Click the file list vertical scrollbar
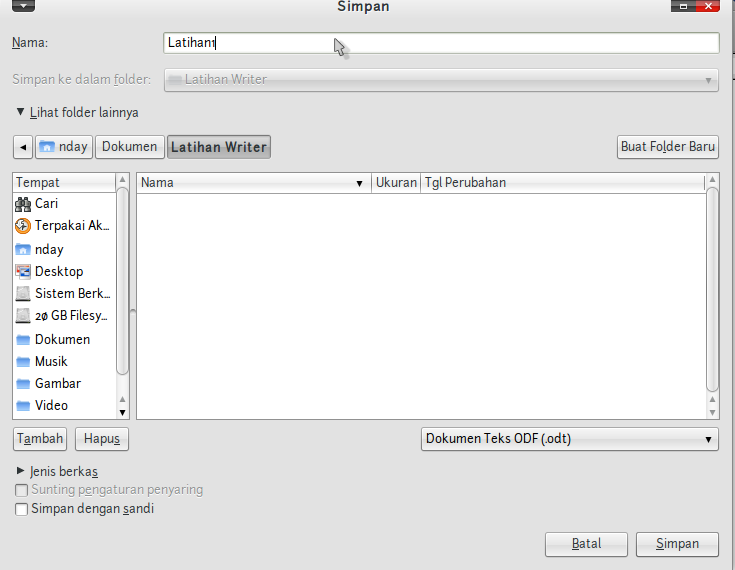The height and width of the screenshot is (570, 735). 712,289
